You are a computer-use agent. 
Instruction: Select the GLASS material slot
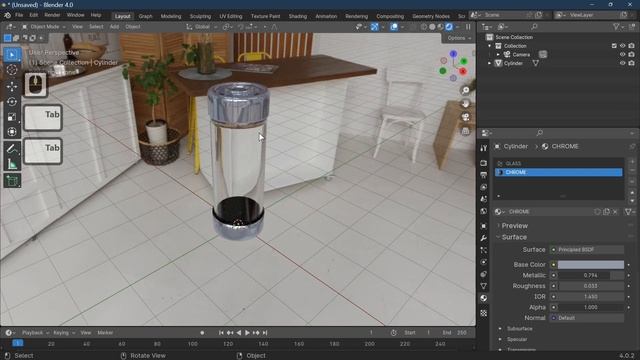click(558, 163)
